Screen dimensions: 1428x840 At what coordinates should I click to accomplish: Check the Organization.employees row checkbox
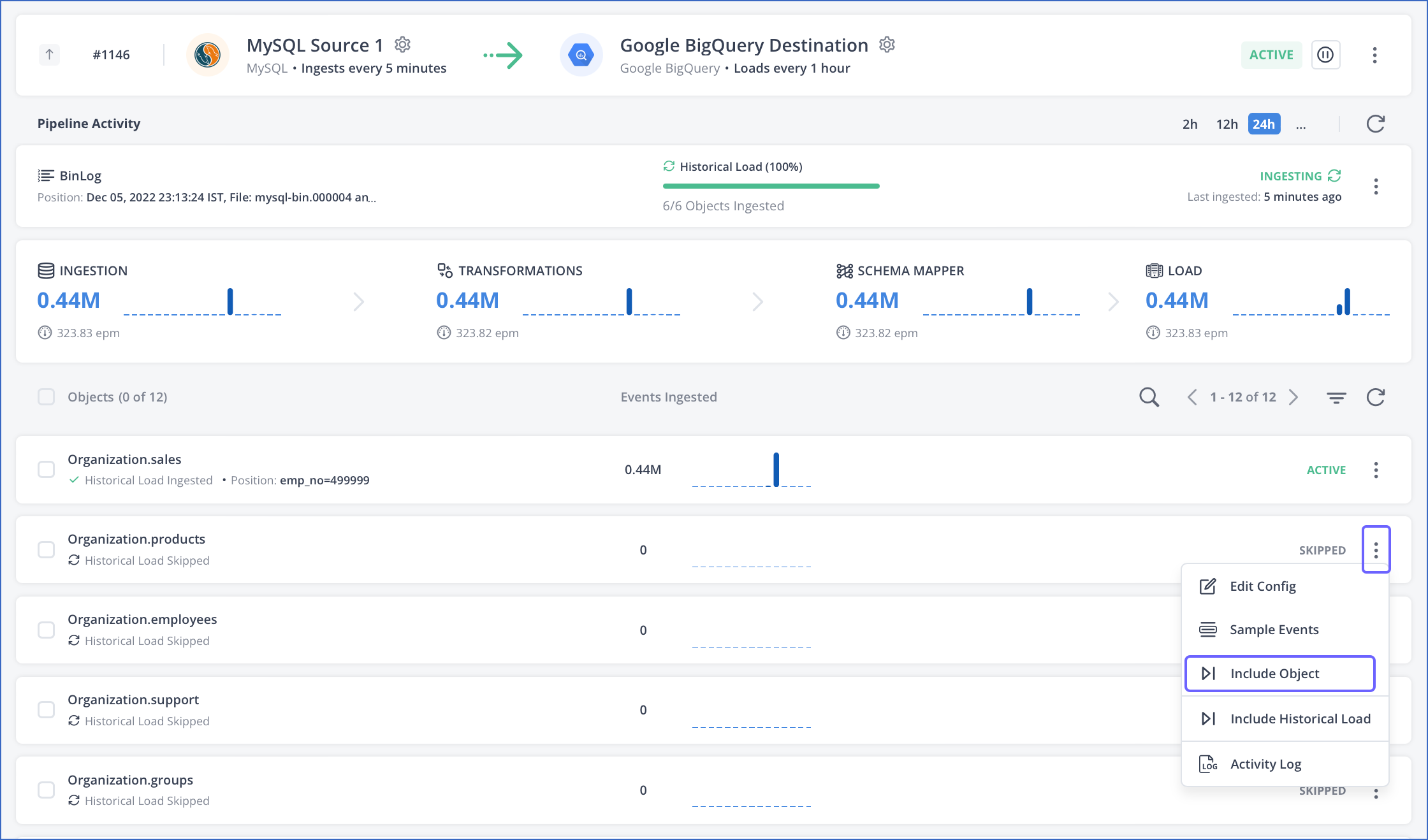point(46,630)
